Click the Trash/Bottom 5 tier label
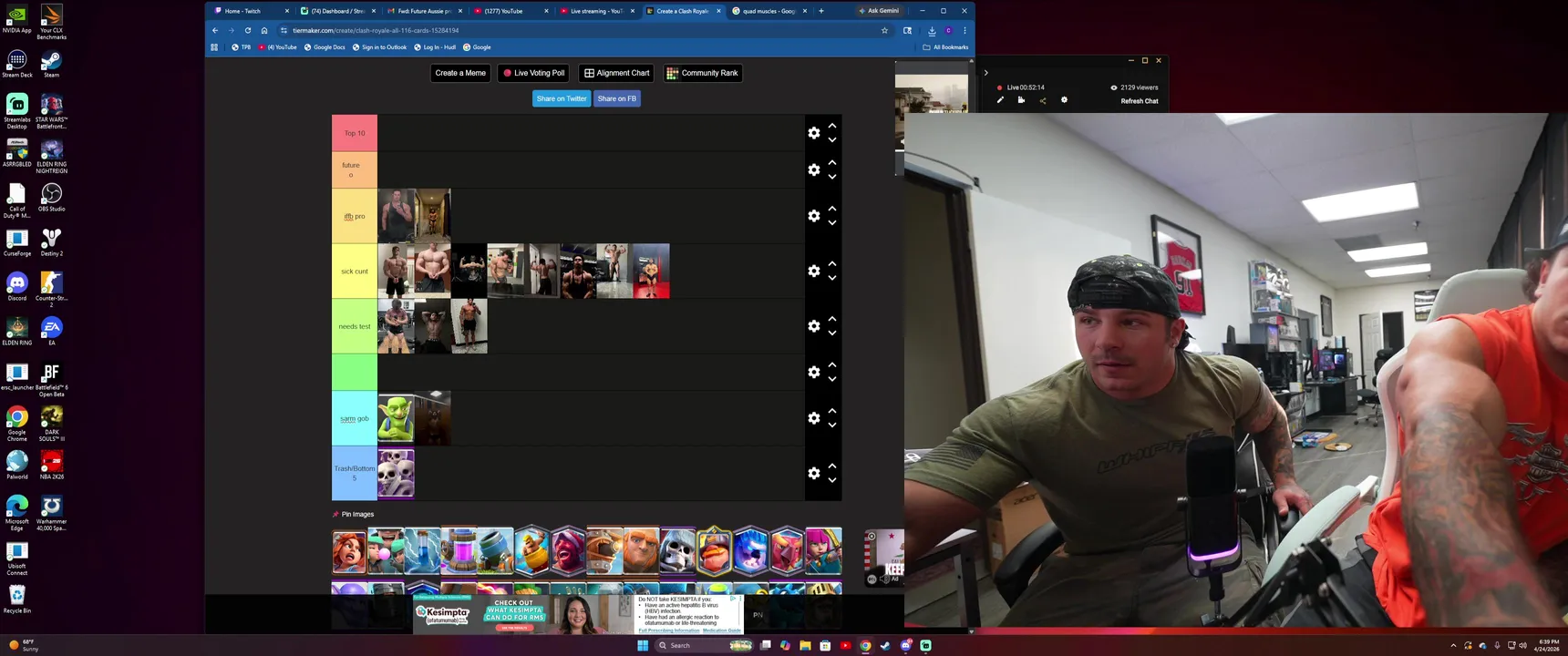The image size is (1568, 656). 355,473
